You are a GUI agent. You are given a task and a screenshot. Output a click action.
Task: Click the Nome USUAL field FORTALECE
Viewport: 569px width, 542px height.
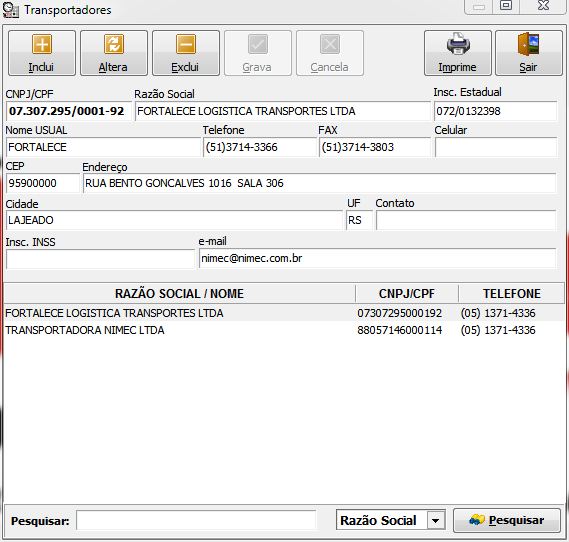(103, 147)
